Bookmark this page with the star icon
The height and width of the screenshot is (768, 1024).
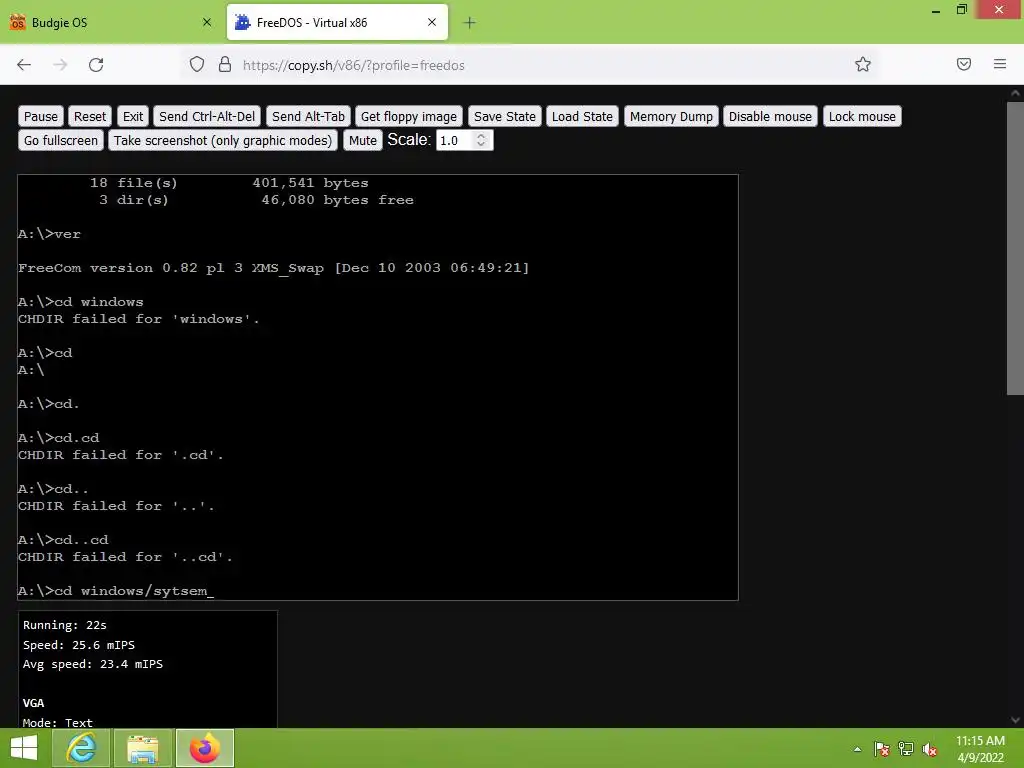coord(863,64)
